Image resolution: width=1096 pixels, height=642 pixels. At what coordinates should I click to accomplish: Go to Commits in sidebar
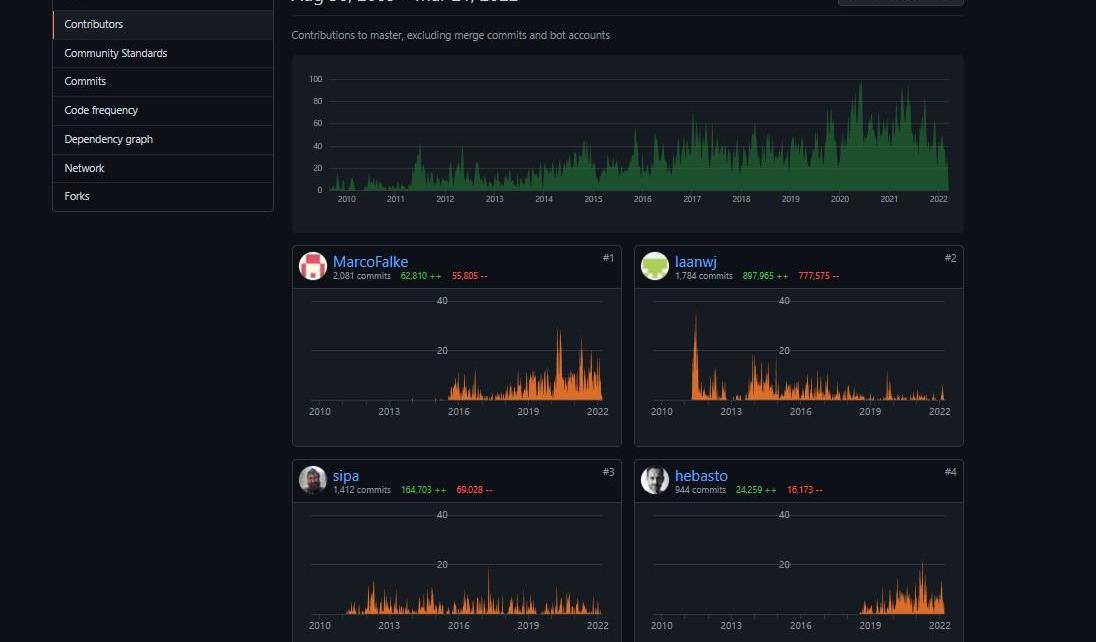85,81
